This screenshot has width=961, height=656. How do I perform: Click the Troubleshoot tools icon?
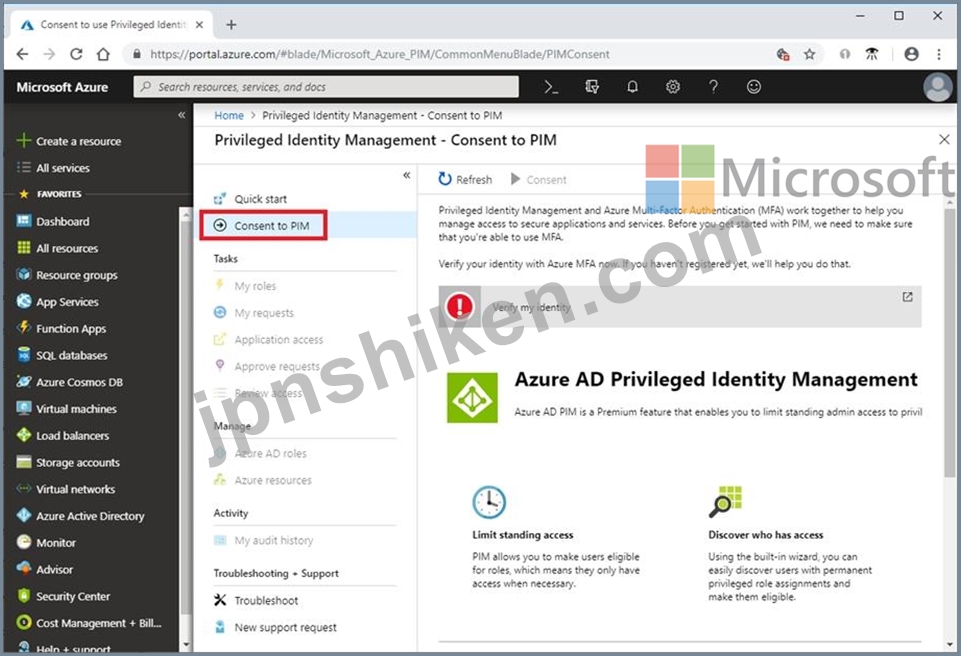tap(220, 600)
